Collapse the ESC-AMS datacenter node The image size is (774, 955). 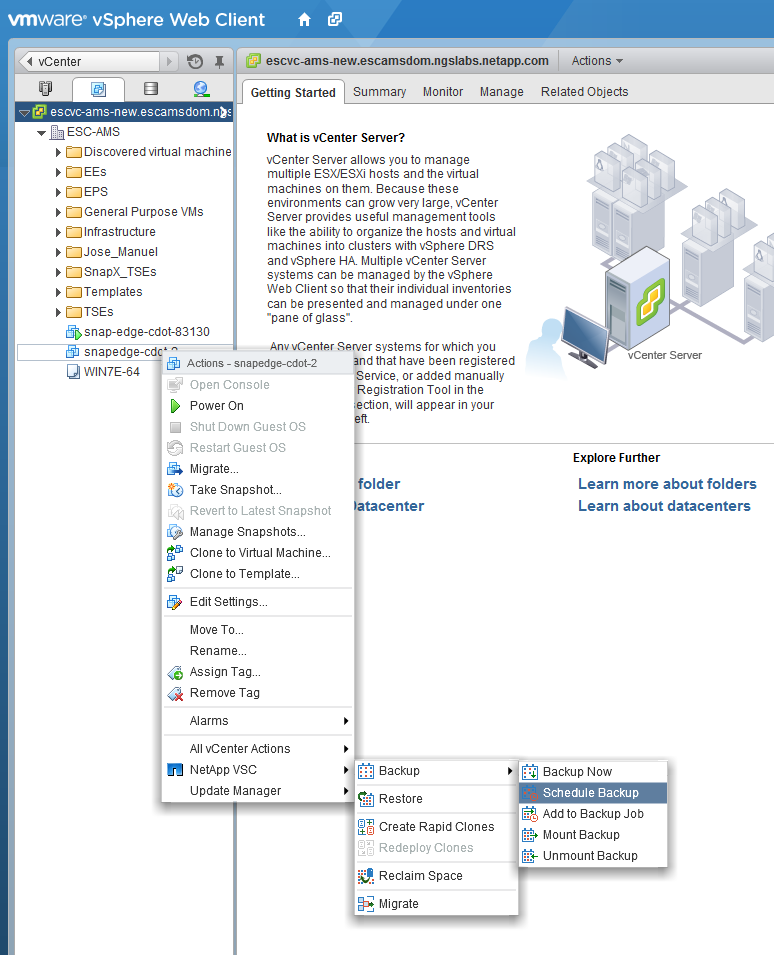coord(41,132)
